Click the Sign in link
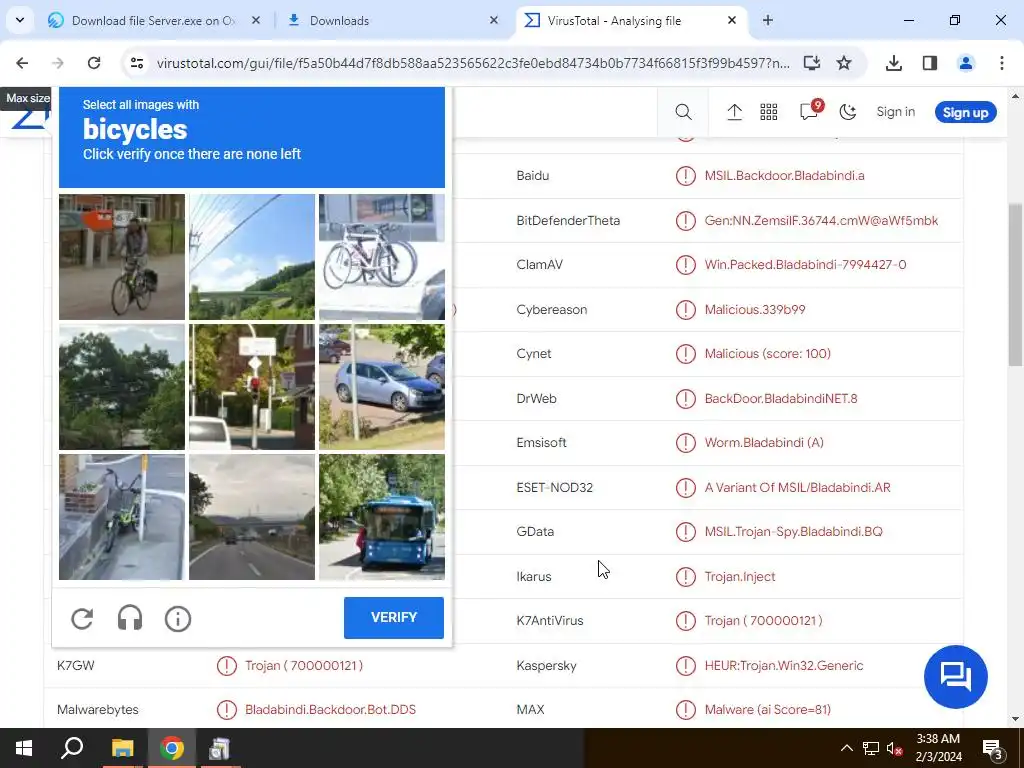Screen dimensions: 1024x768 (895, 112)
